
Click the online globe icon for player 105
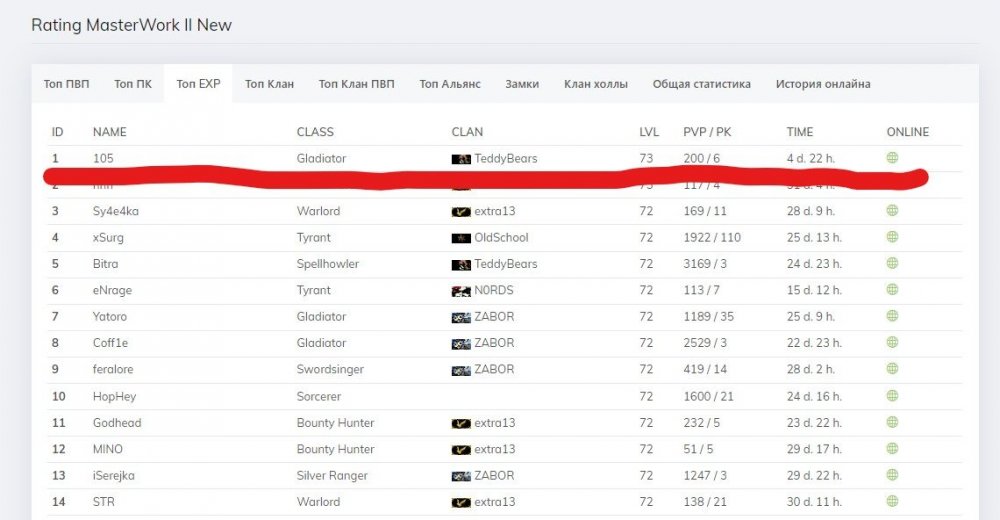[892, 158]
